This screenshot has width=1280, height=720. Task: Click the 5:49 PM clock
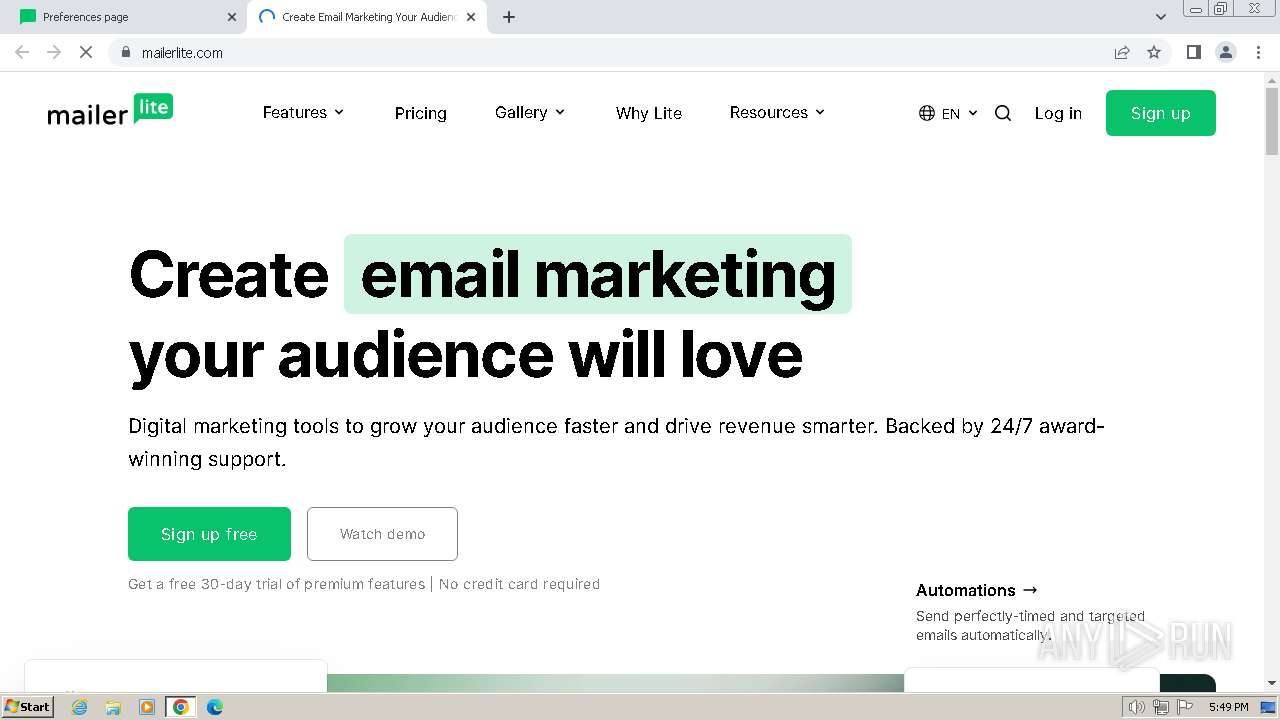click(x=1228, y=707)
